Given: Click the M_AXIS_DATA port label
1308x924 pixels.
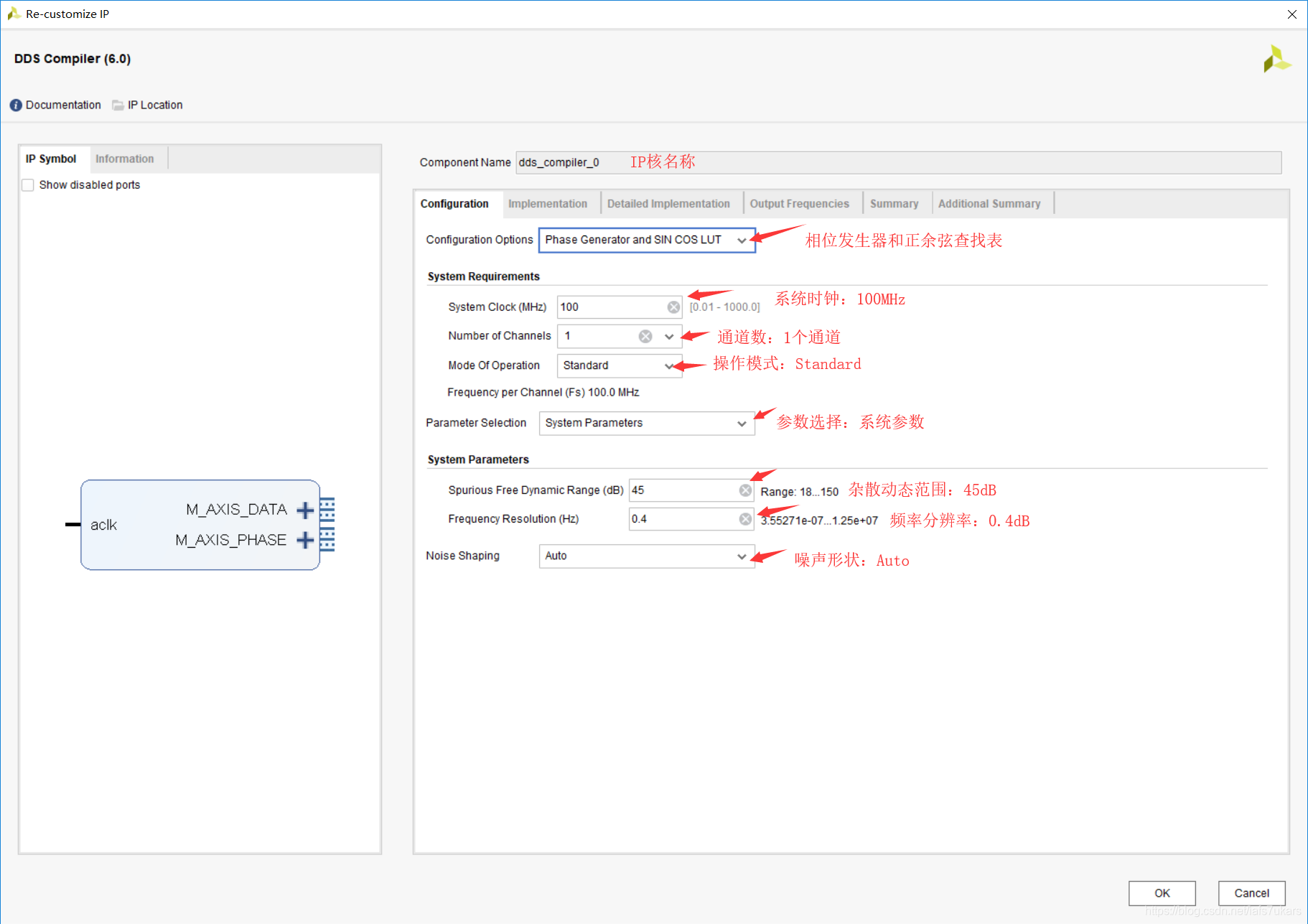Looking at the screenshot, I should click(x=237, y=510).
